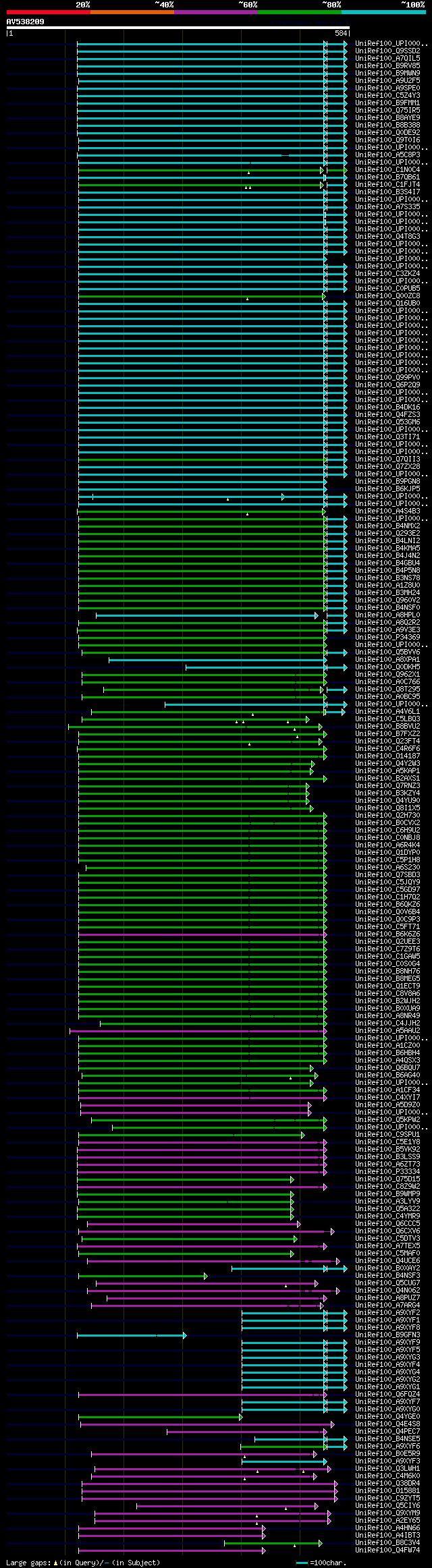Select hit label UniRef100_Q9T0I6

[387, 140]
